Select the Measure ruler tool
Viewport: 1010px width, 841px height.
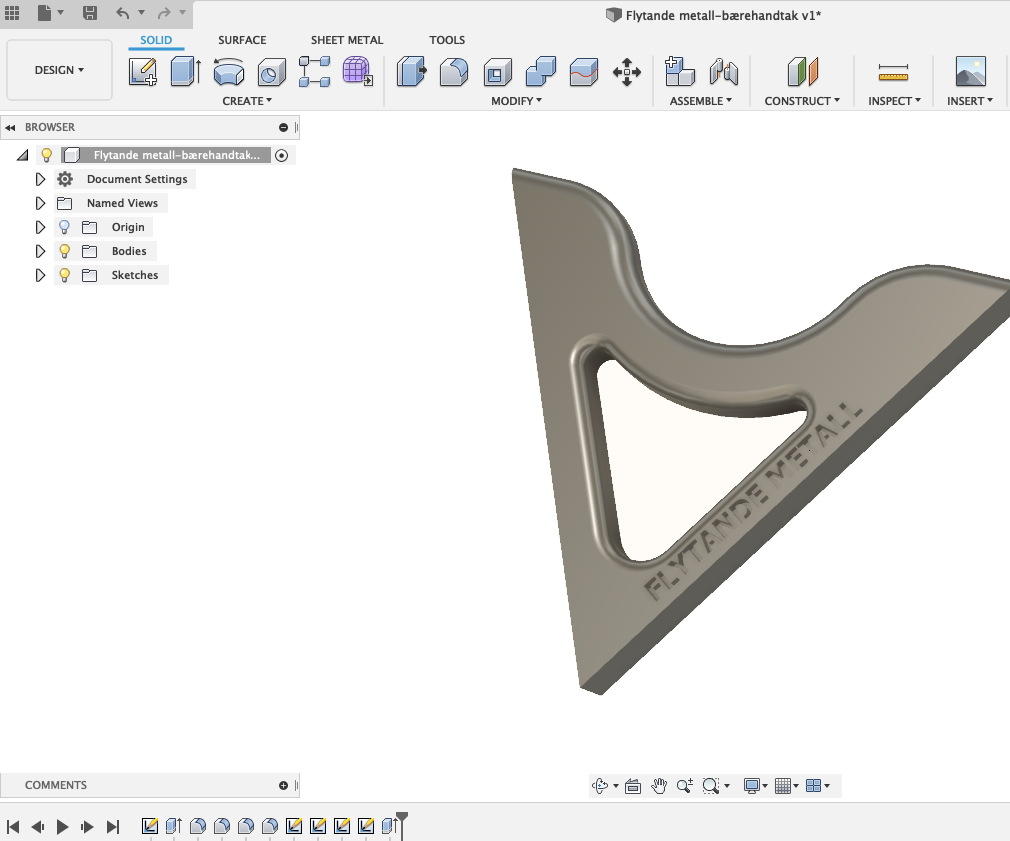click(893, 72)
